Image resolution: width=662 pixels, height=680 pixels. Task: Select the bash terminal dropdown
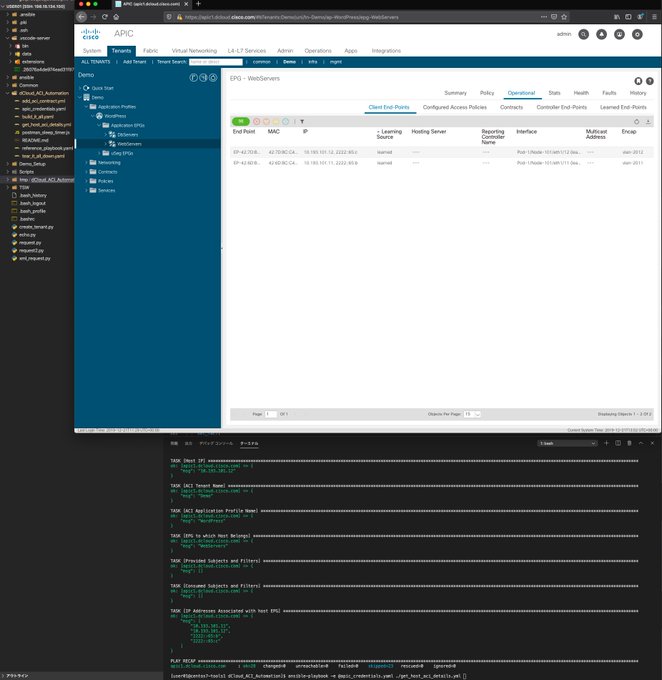tap(567, 443)
